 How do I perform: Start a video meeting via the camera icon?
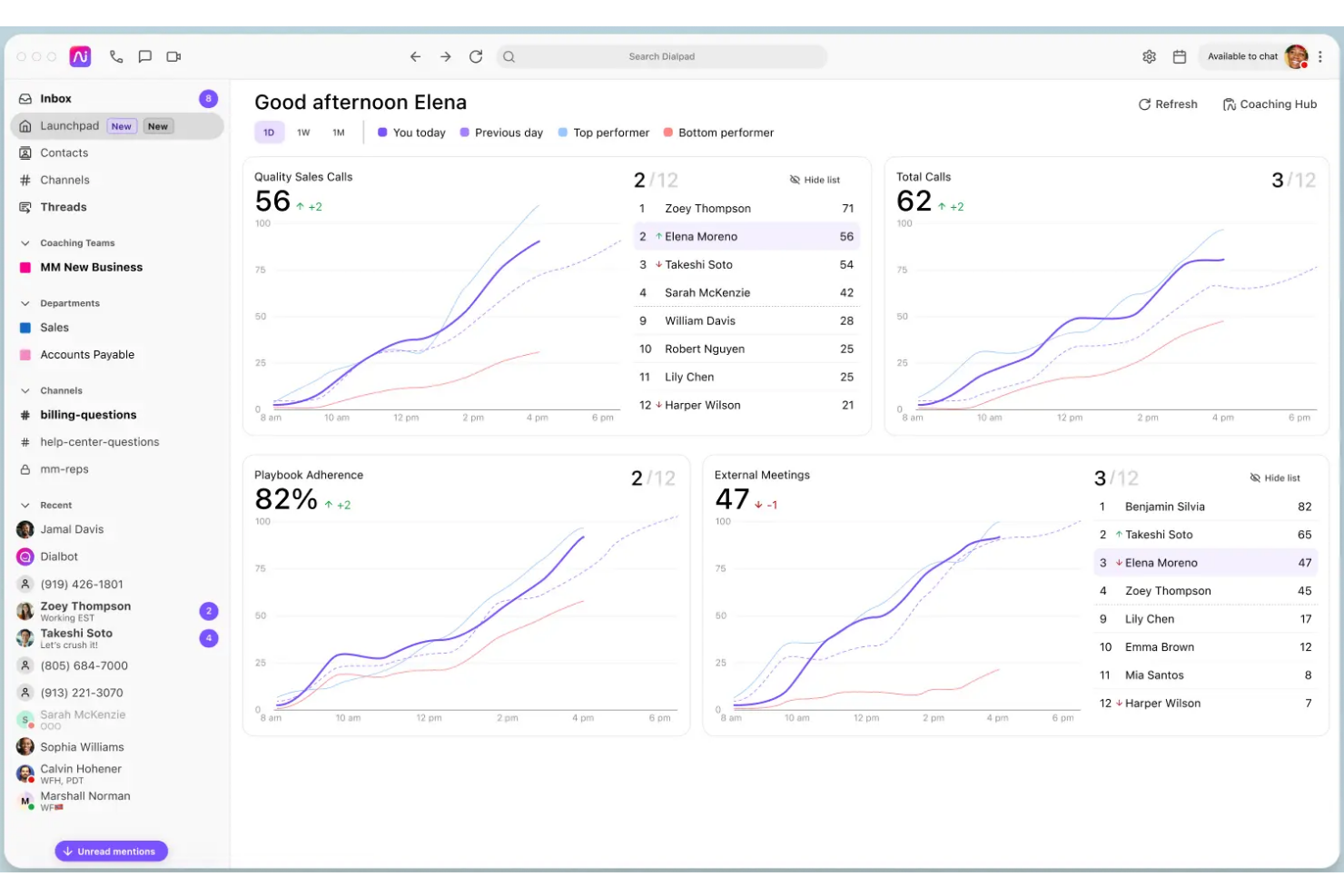point(173,56)
